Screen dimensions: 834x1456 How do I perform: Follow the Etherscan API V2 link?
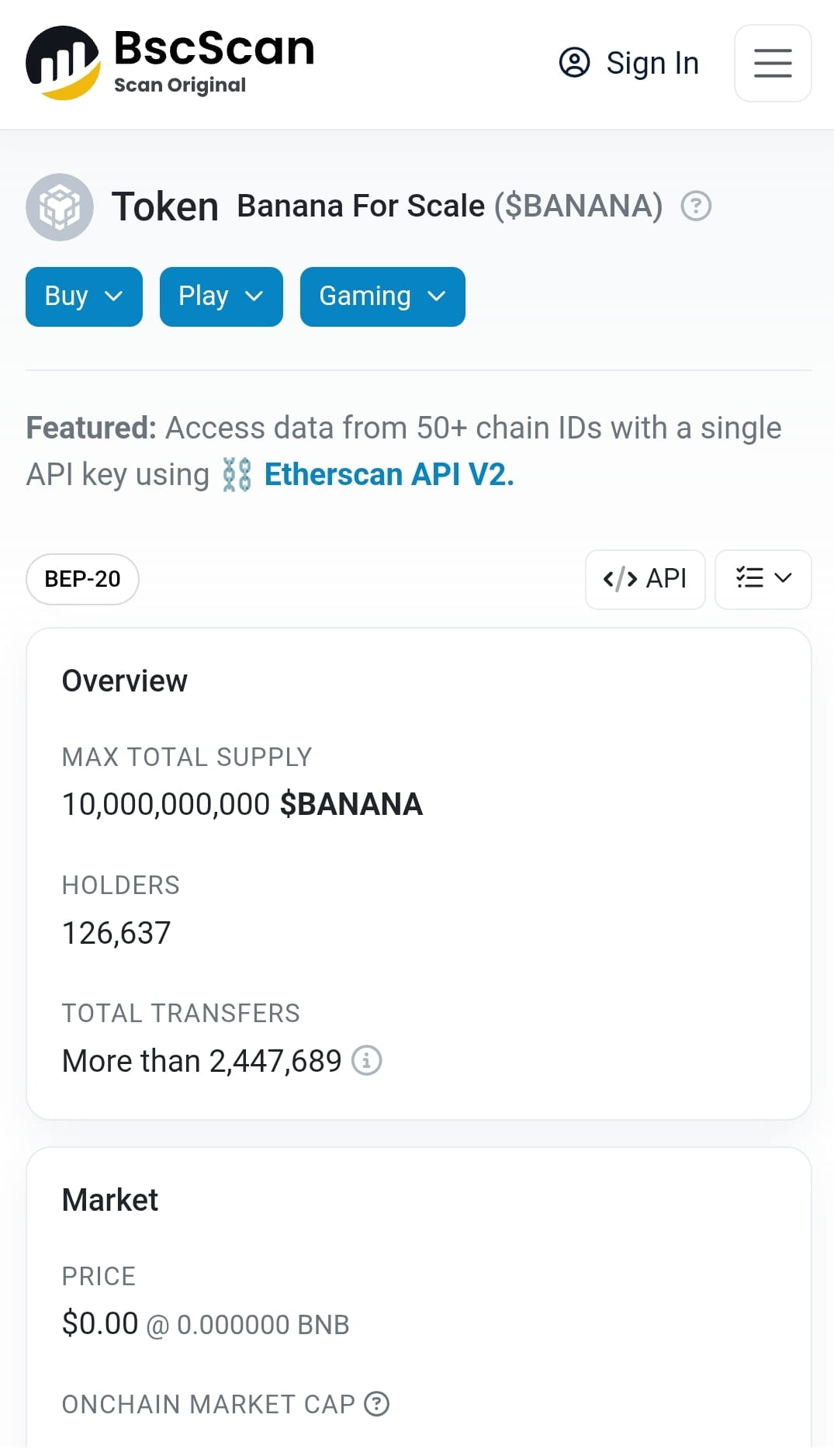(389, 474)
